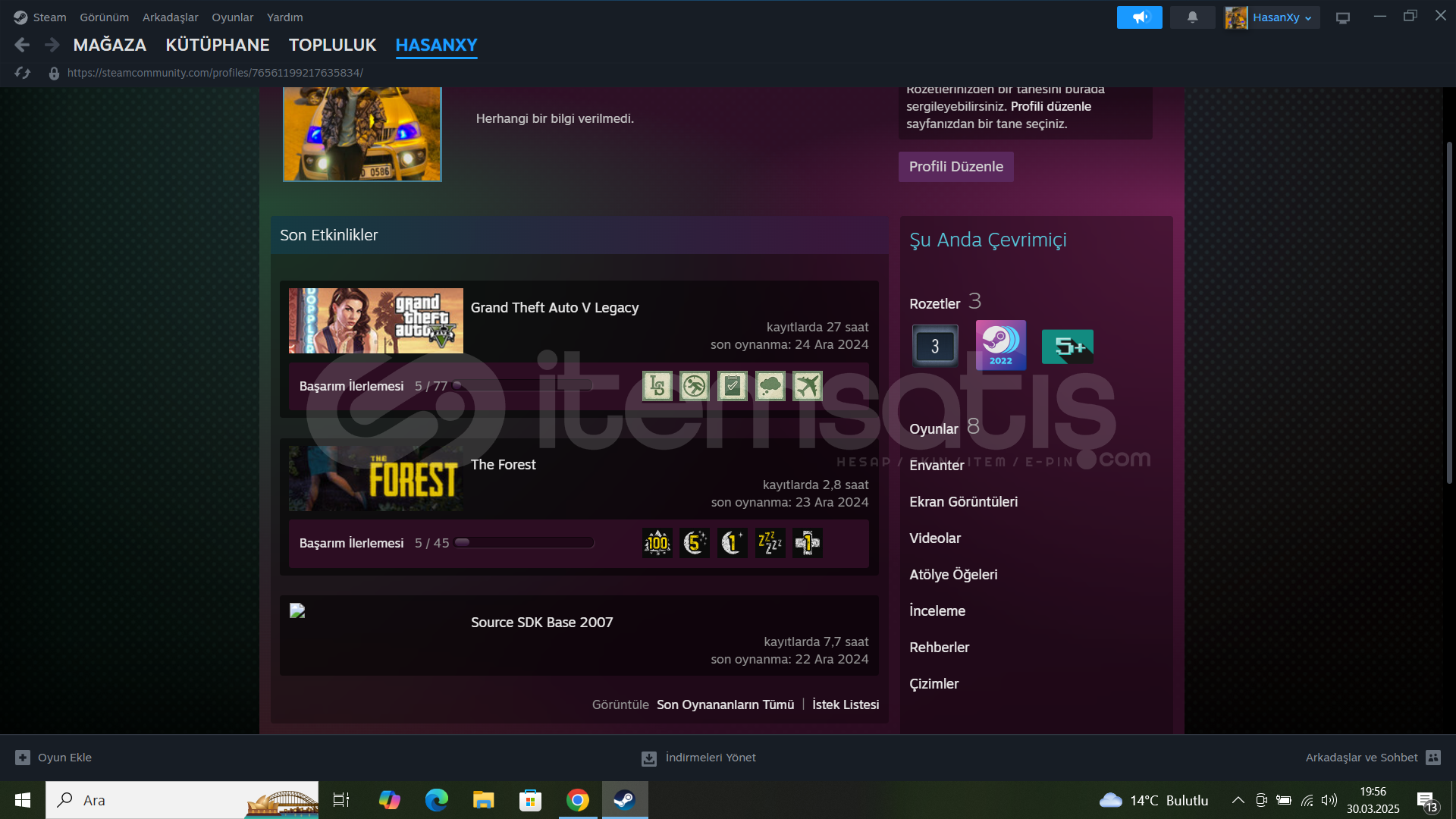Click GTA V achievement progress bar
Viewport: 1456px width, 819px height.
click(522, 385)
